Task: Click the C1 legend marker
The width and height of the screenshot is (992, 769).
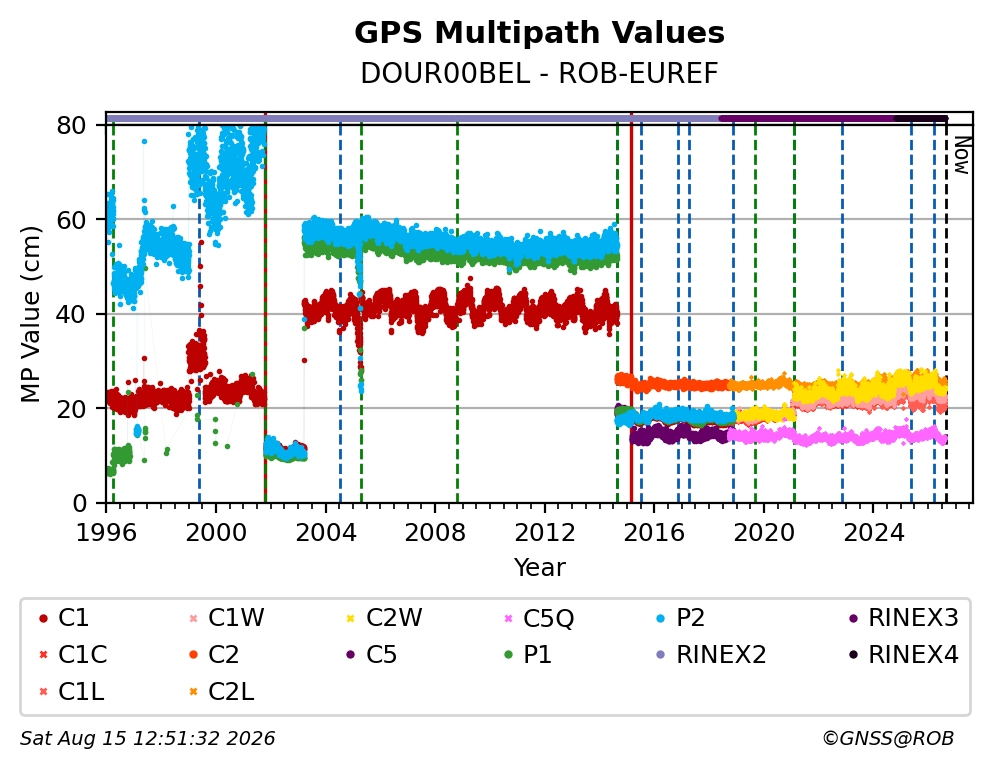Action: click(43, 618)
